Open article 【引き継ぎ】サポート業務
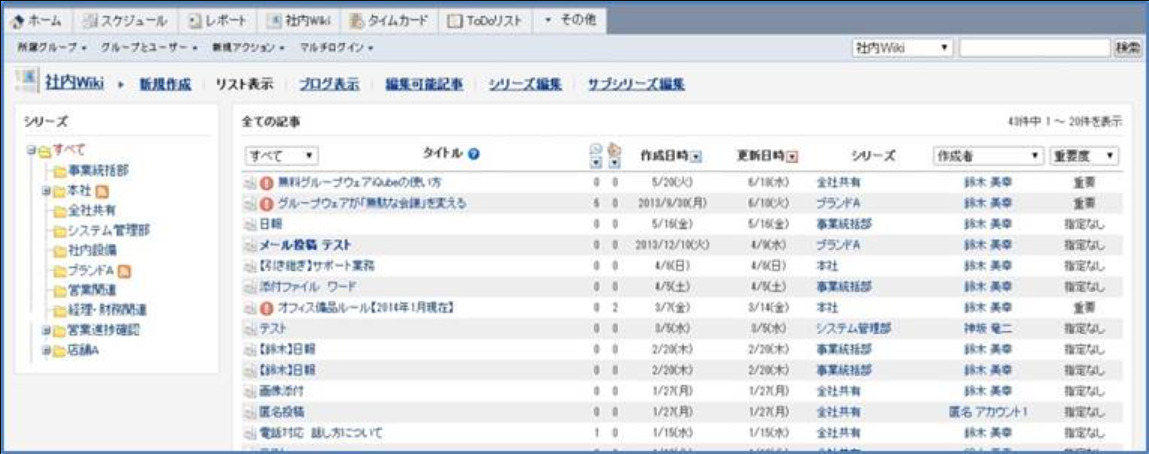 pos(317,265)
